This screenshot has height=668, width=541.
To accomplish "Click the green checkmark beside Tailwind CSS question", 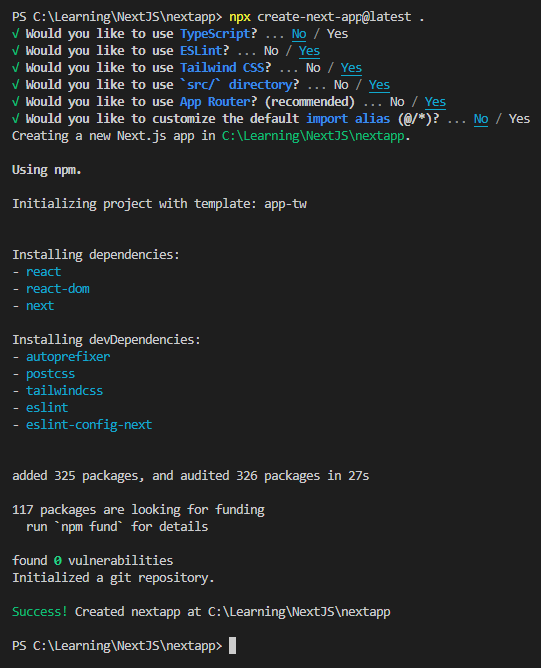I will point(16,68).
